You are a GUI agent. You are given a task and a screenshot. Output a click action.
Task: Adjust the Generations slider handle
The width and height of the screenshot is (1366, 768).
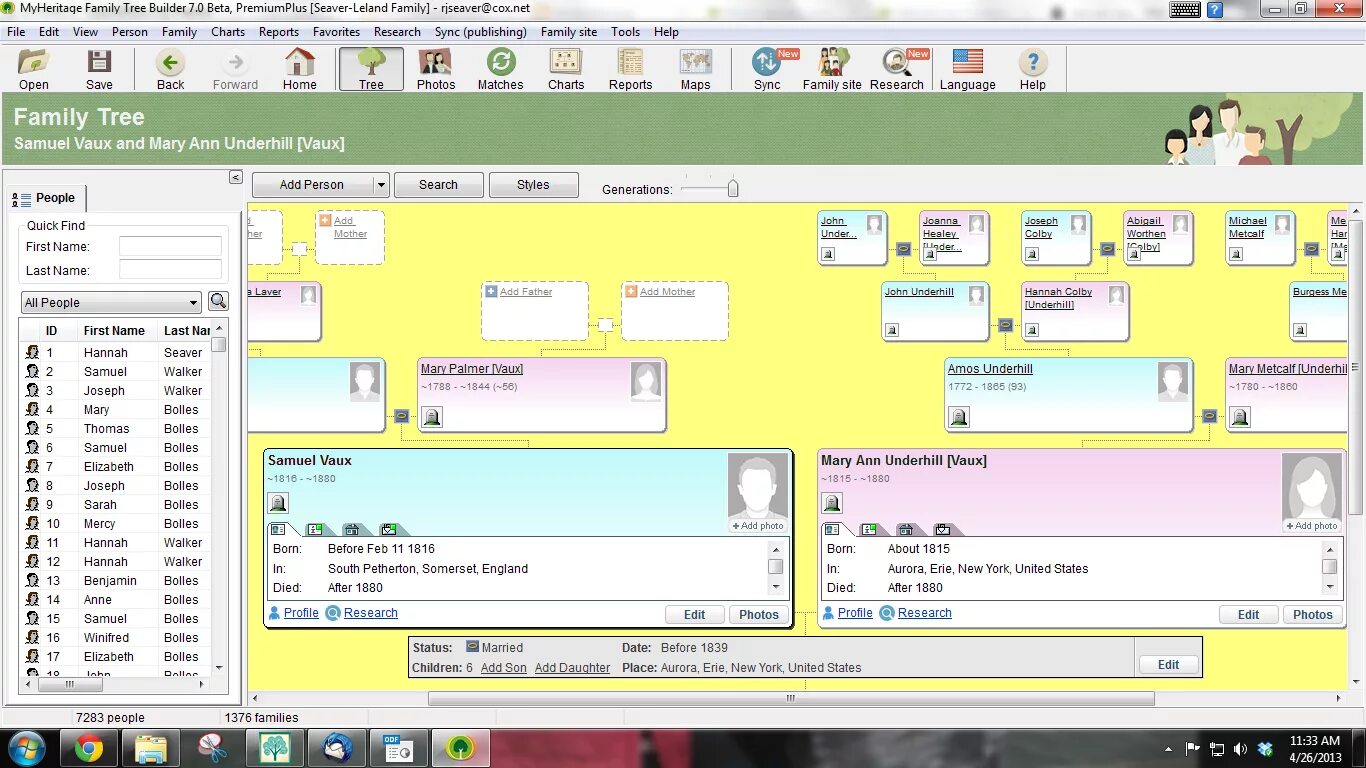point(733,188)
